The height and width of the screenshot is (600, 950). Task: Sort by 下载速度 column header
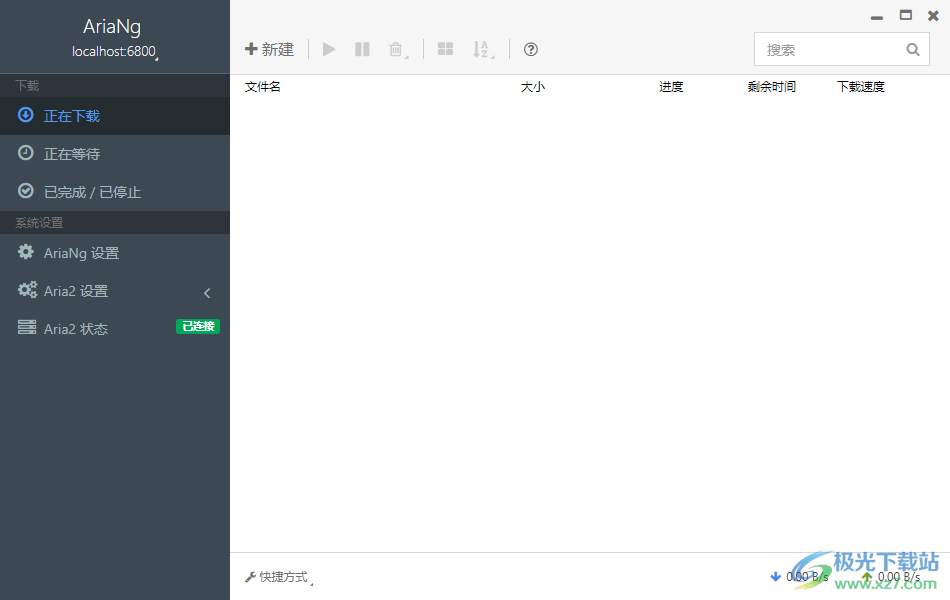point(860,87)
